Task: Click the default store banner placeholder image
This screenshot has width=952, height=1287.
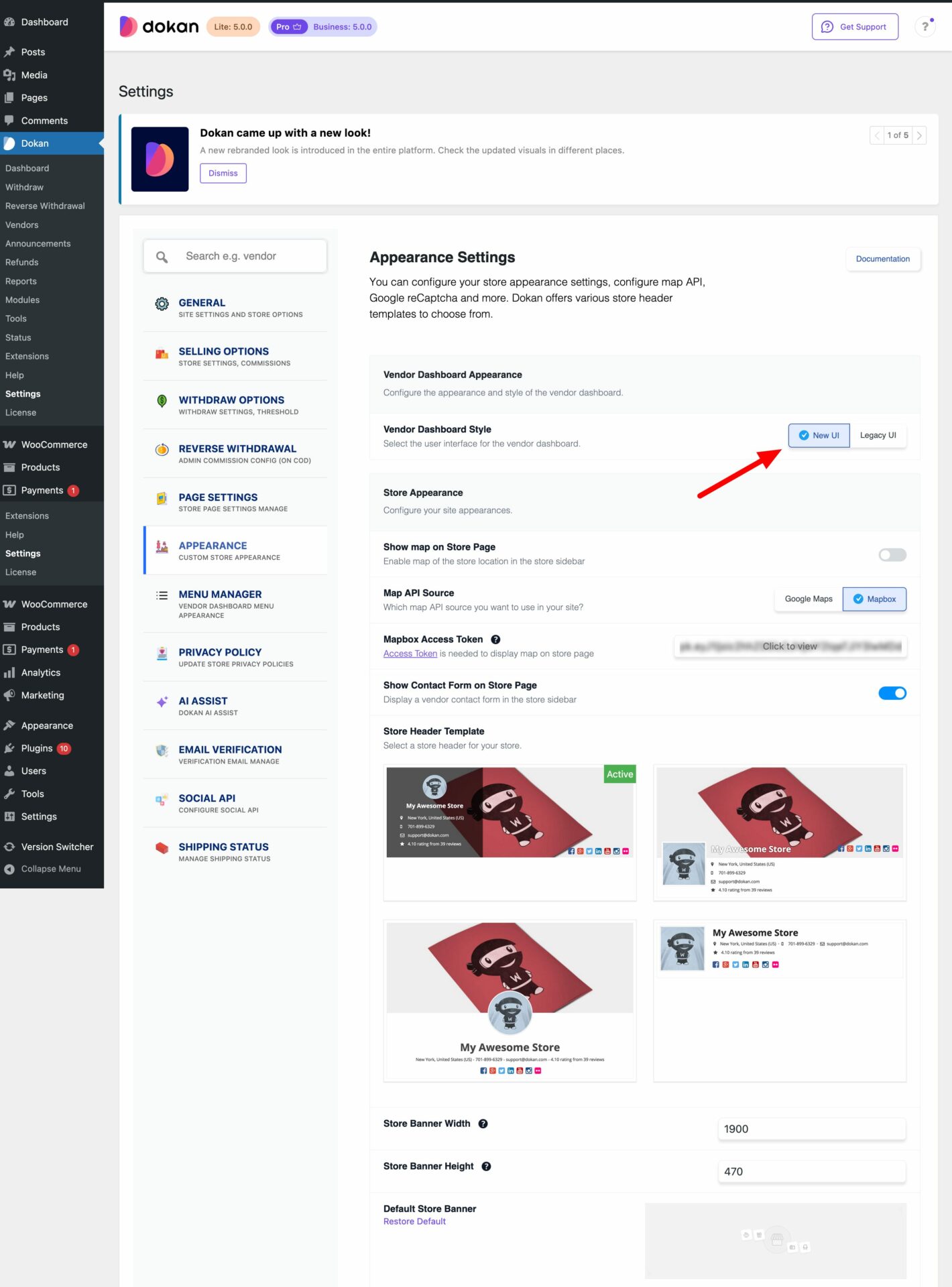Action: click(776, 1241)
